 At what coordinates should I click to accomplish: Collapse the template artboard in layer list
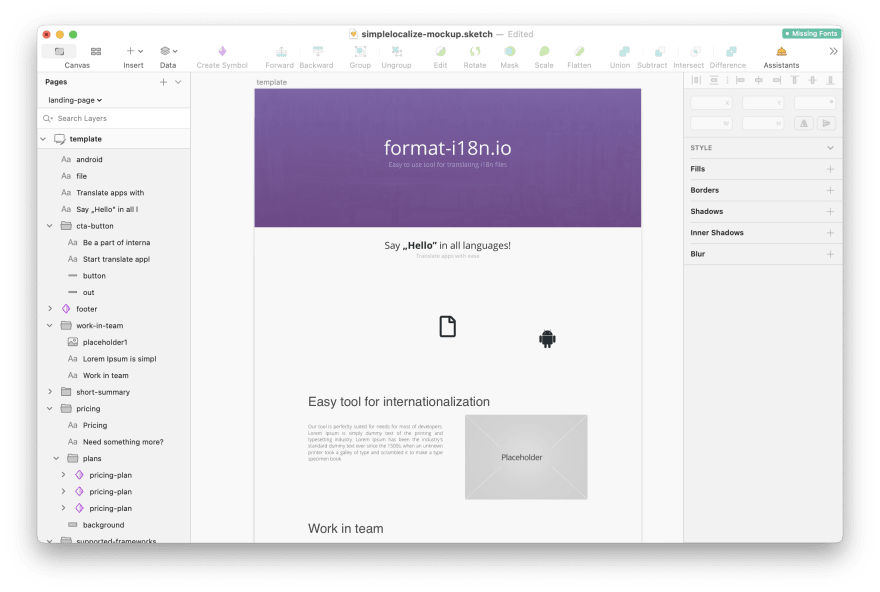pyautogui.click(x=43, y=139)
